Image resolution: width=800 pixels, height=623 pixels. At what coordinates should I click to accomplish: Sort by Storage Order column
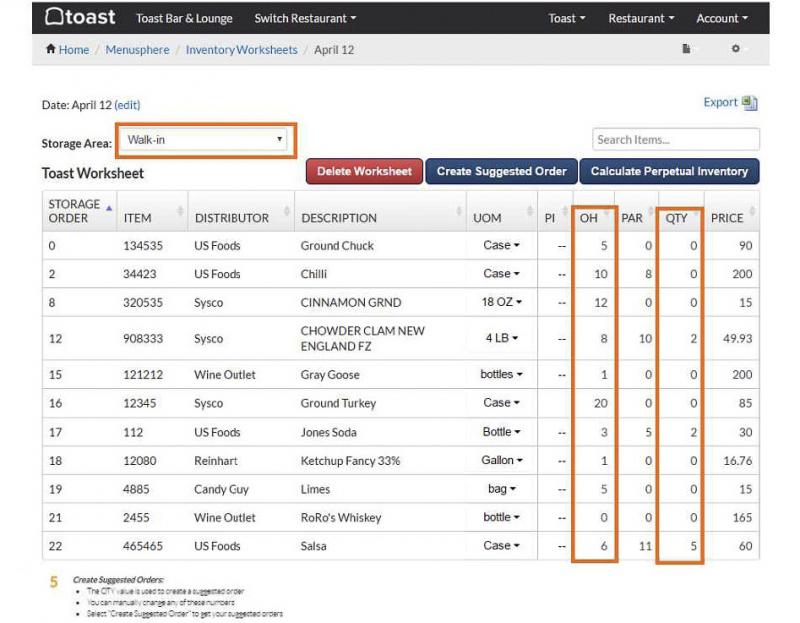[80, 211]
